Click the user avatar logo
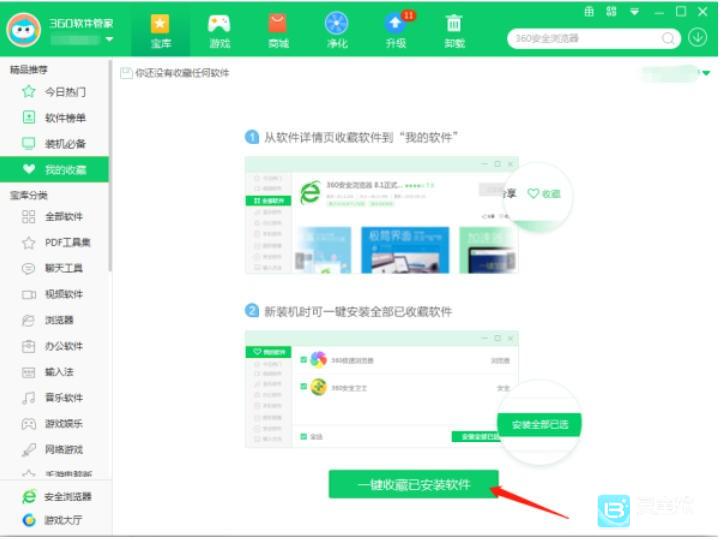This screenshot has width=723, height=540. (24, 30)
